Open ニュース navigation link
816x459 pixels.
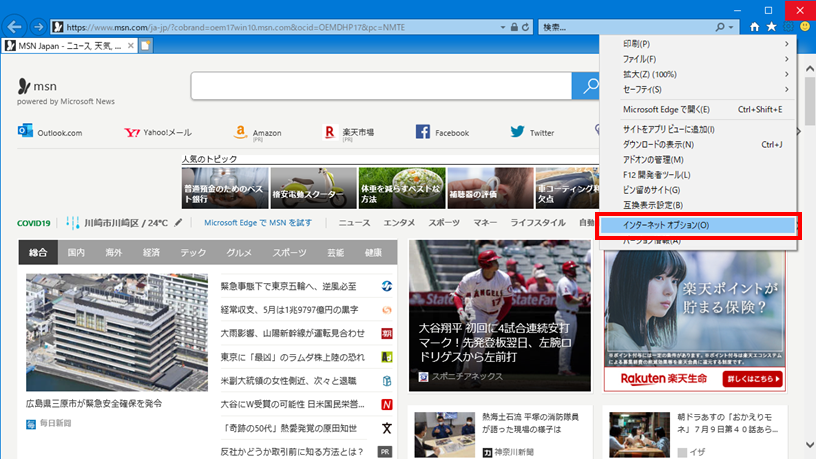click(354, 223)
